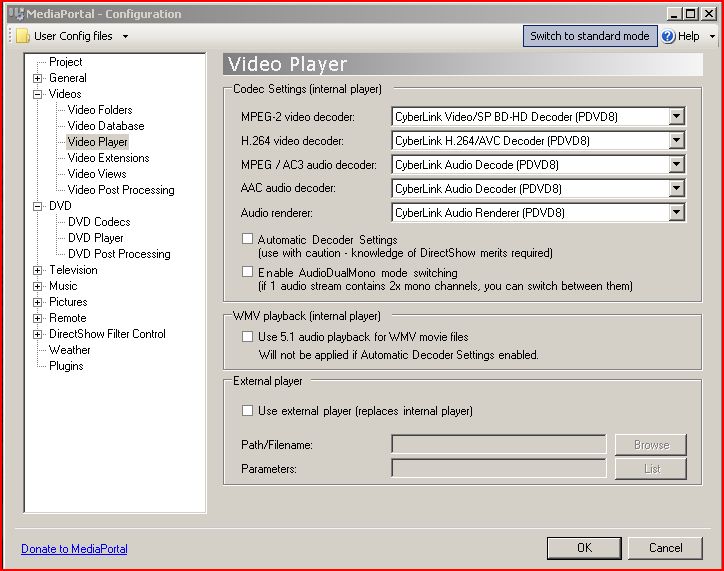Switch to standard mode
The width and height of the screenshot is (724, 571).
[x=589, y=36]
